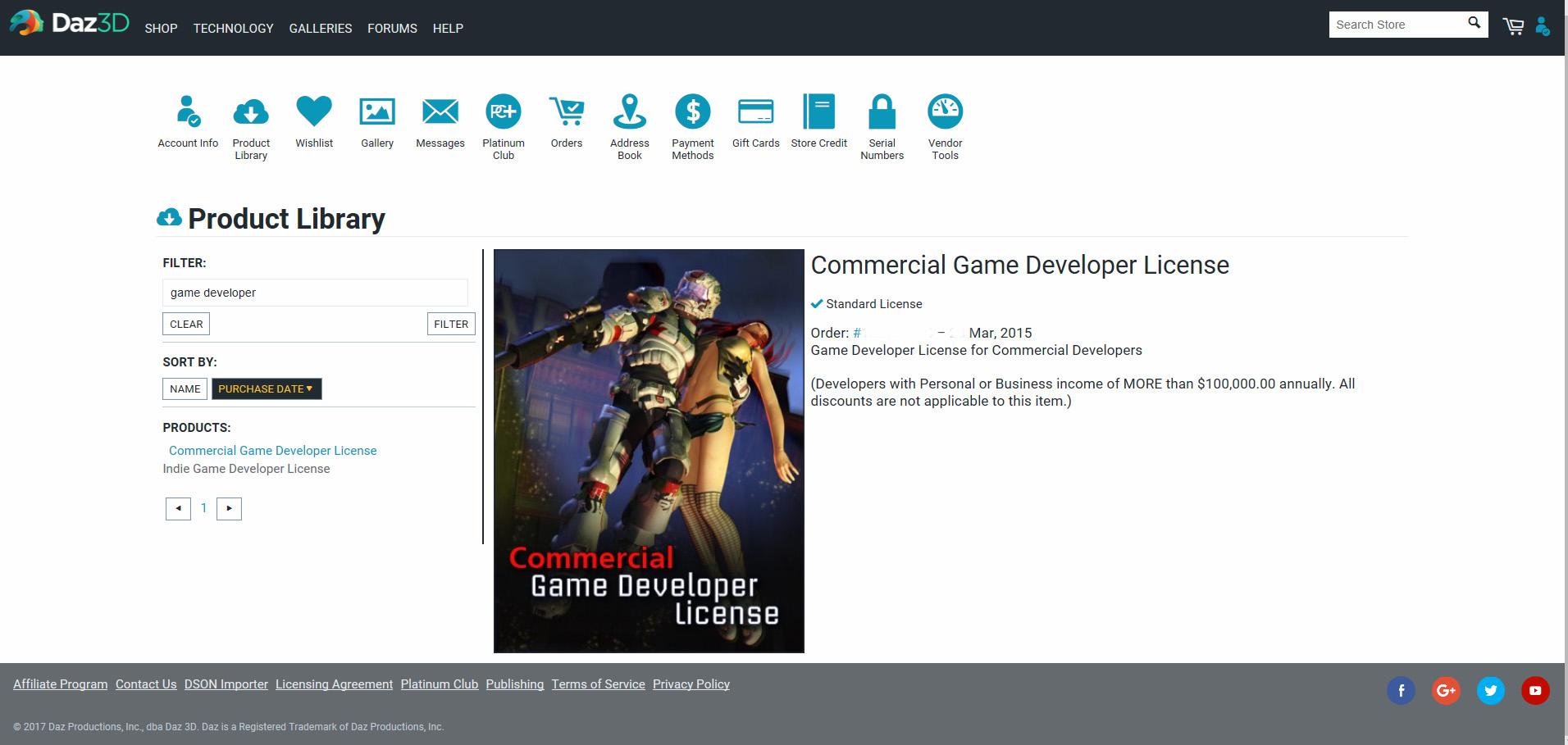The width and height of the screenshot is (1568, 745).
Task: Go to next page of products
Action: (x=229, y=508)
